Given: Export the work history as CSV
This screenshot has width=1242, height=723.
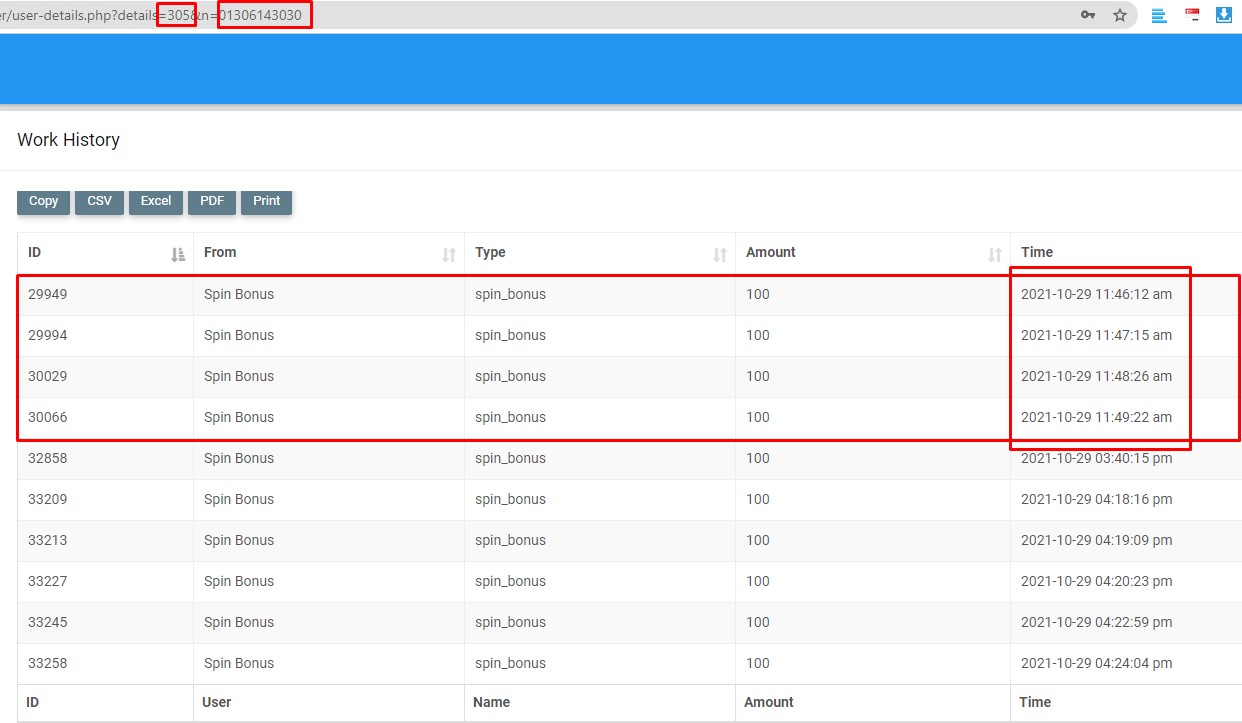Looking at the screenshot, I should coord(99,202).
